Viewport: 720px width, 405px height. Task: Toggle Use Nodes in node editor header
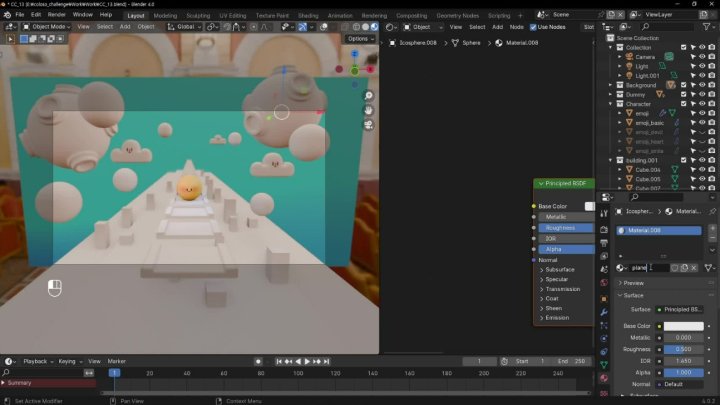pos(534,27)
